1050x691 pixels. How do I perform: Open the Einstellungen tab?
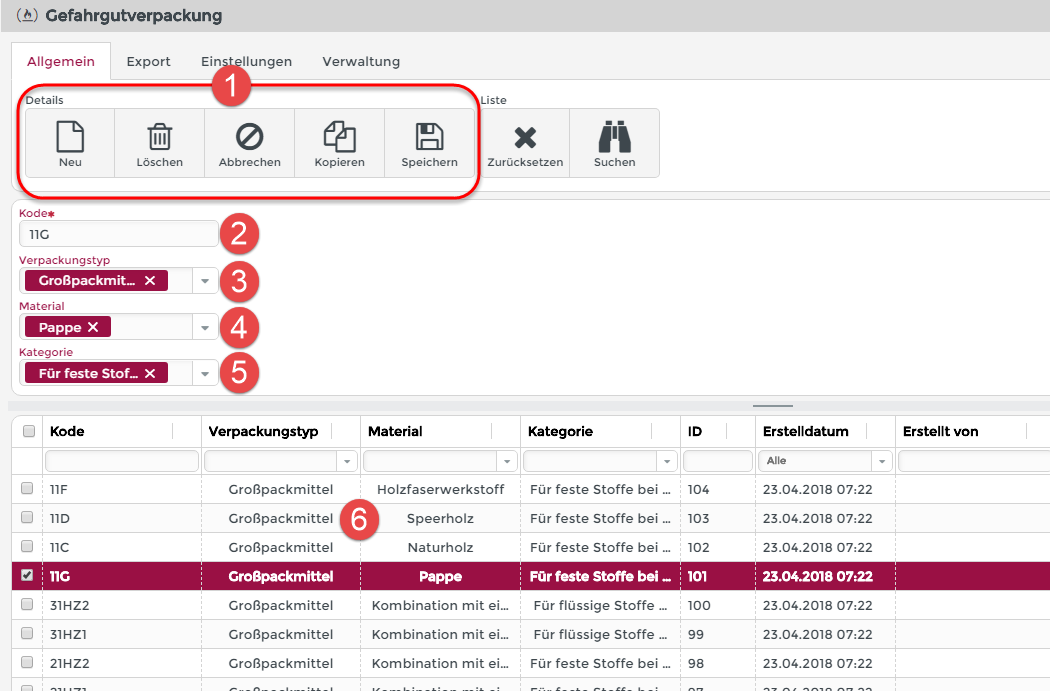click(x=246, y=61)
